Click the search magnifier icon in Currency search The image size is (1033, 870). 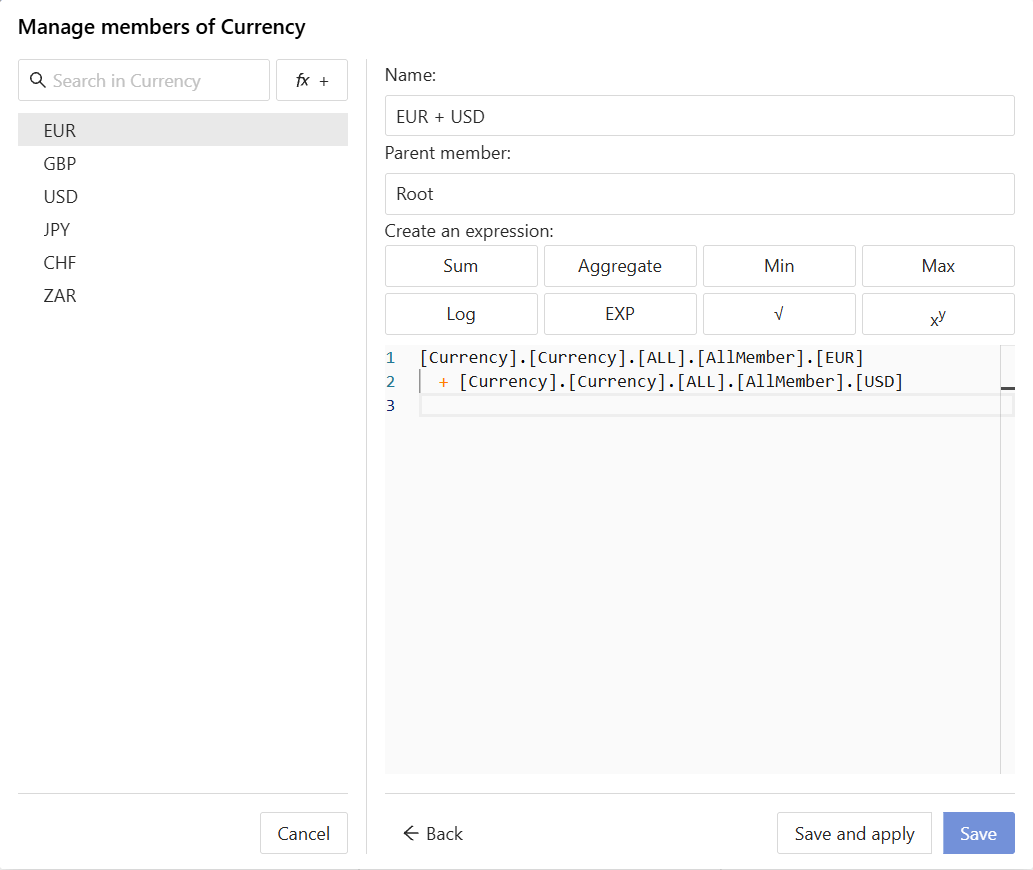coord(38,80)
